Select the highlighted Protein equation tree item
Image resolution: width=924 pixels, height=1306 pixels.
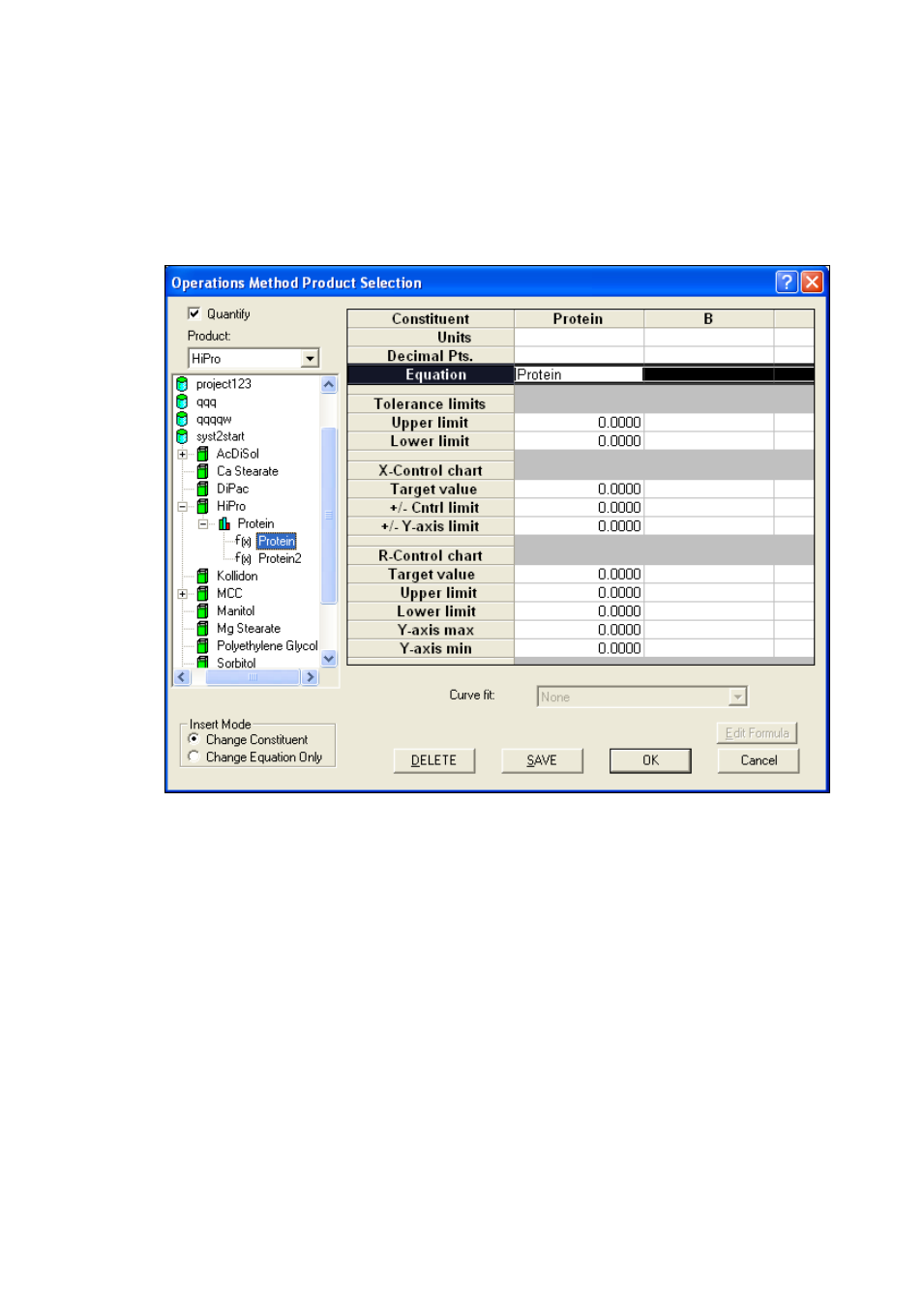277,541
